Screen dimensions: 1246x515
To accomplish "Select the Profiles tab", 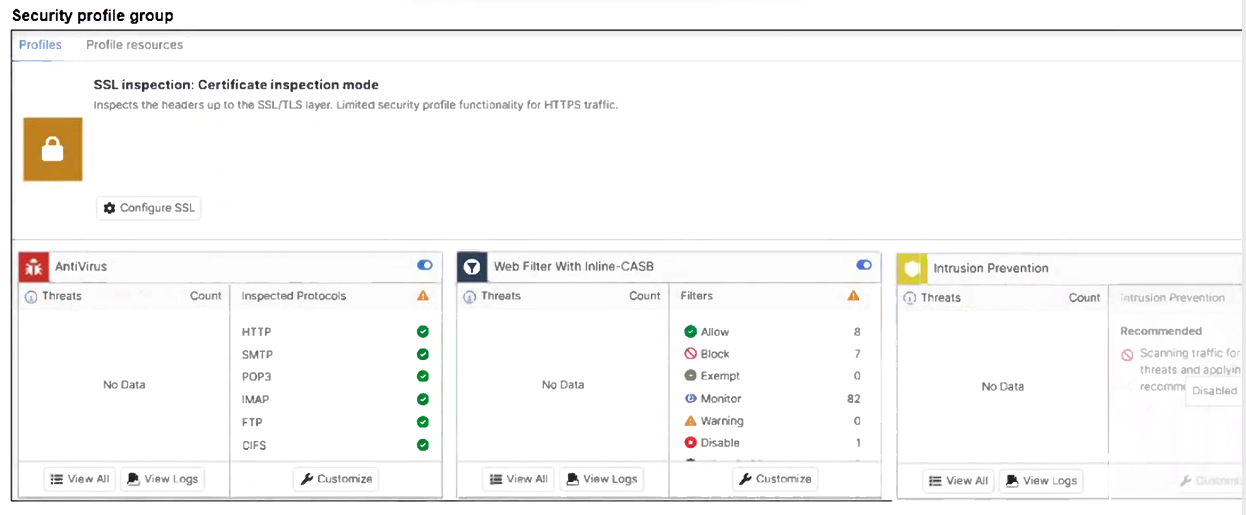I will pos(40,45).
